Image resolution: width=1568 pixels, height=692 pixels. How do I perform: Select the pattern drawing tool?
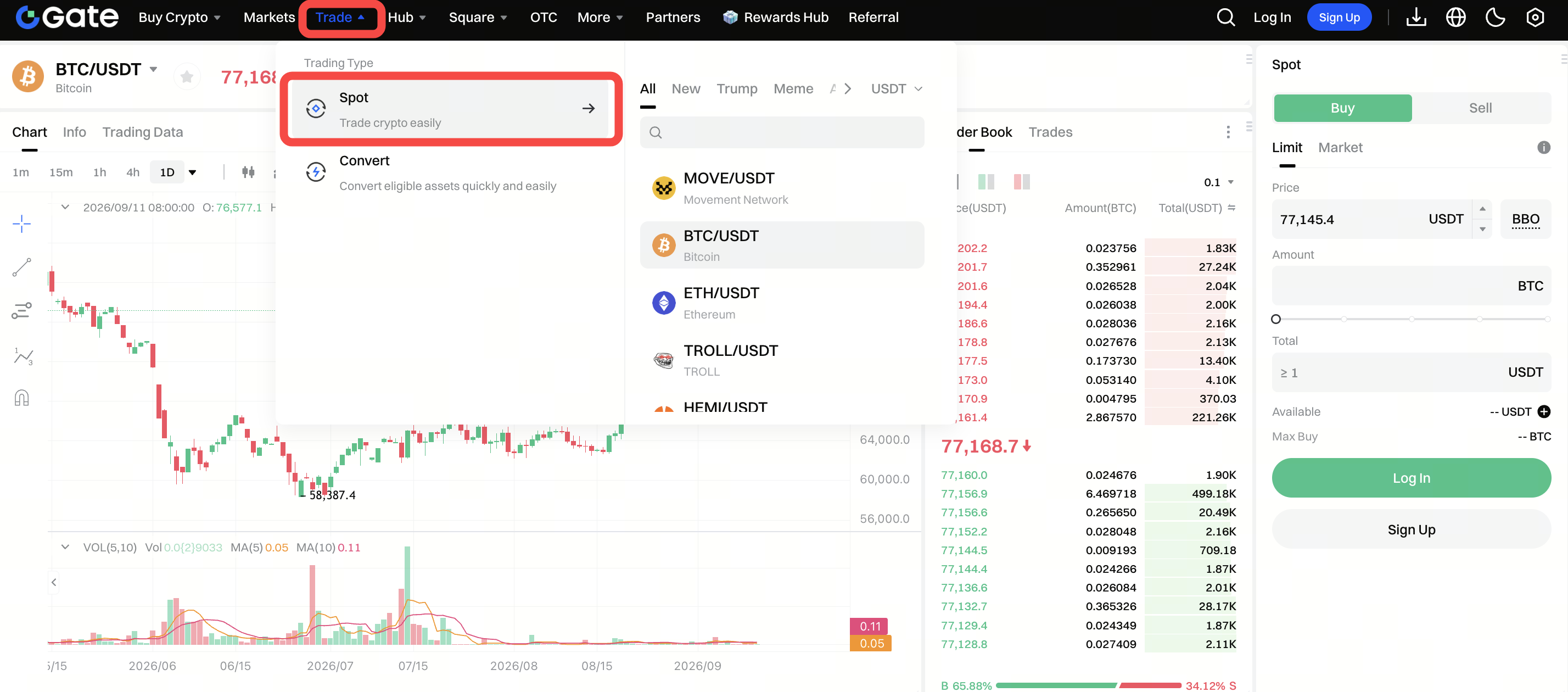pyautogui.click(x=23, y=356)
